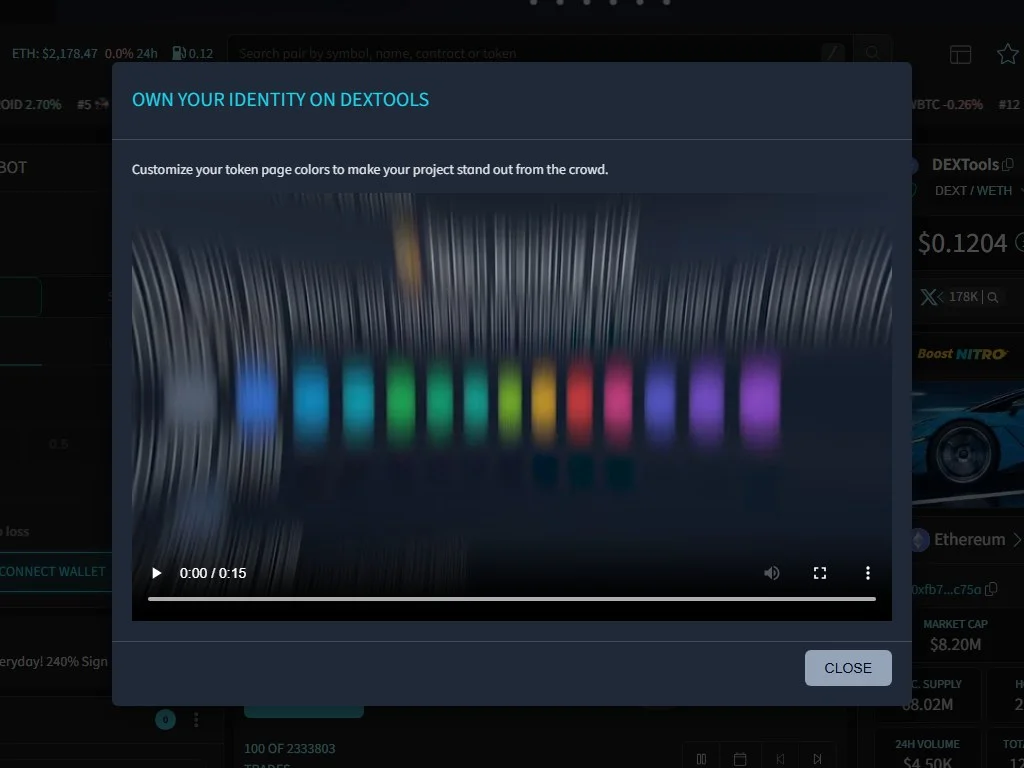This screenshot has width=1024, height=768.
Task: Pause the trades feed
Action: pos(701,759)
